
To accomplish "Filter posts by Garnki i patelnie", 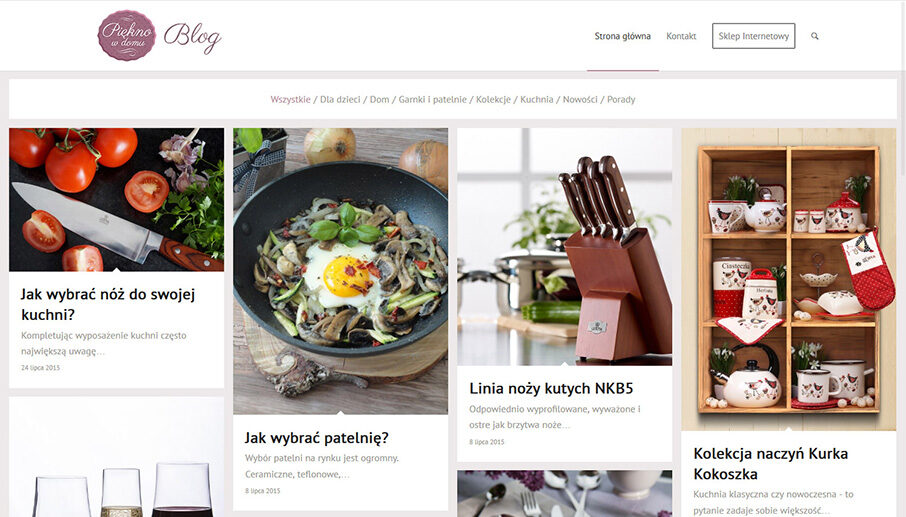I will 432,99.
